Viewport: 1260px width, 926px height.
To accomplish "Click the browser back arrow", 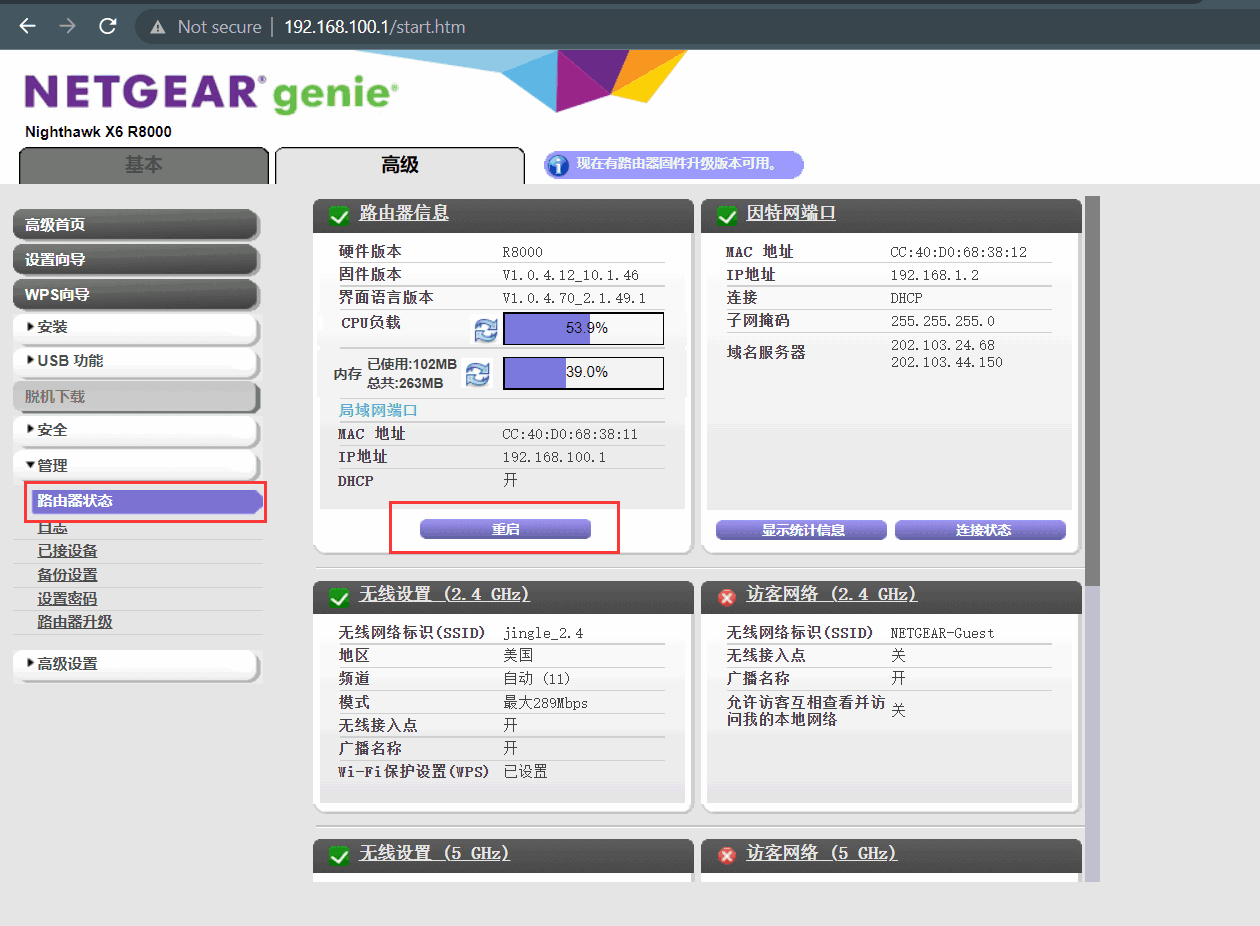I will click(27, 26).
